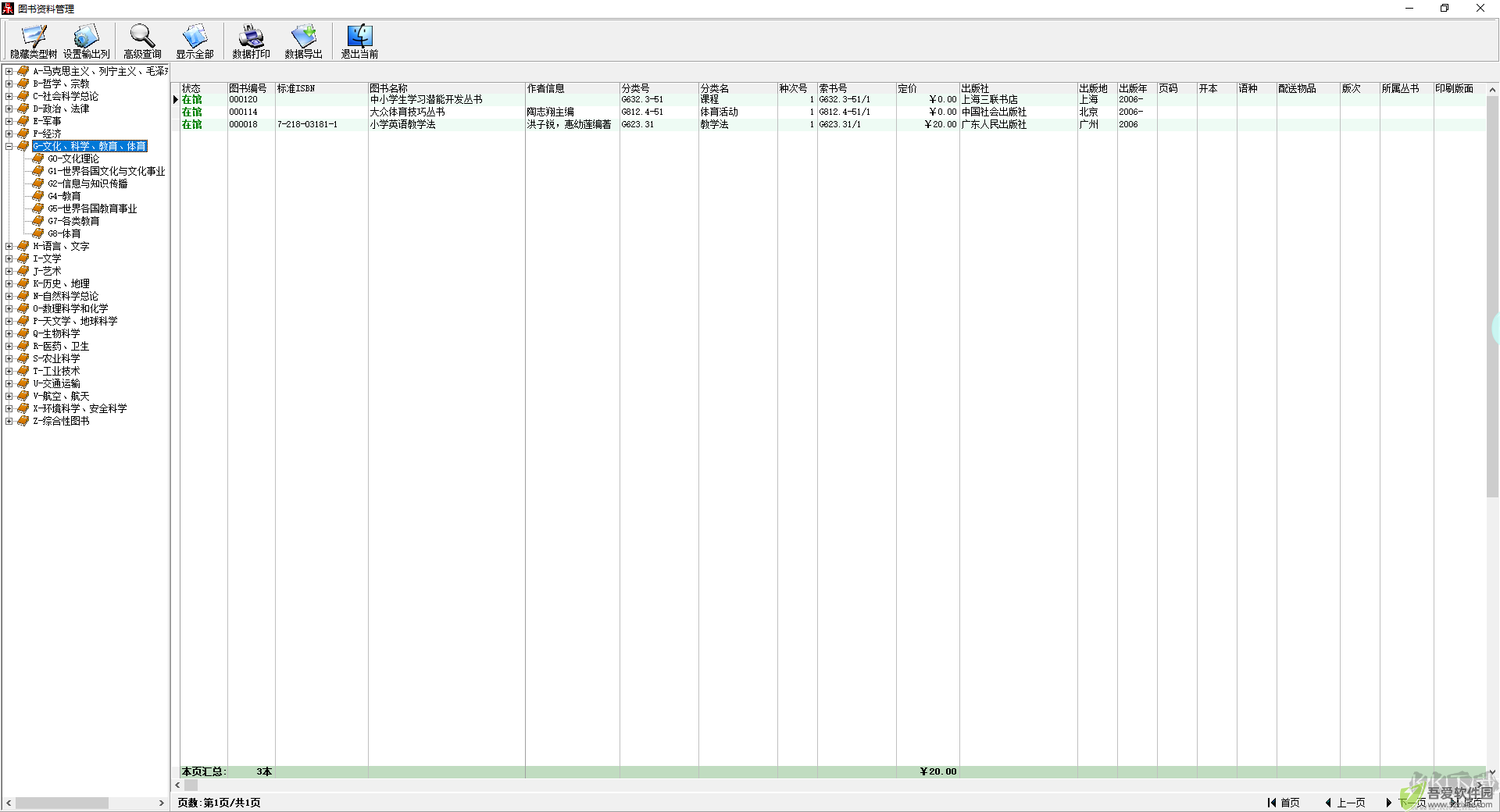Viewport: 1500px width, 812px height.
Task: Click the tree panel left scroll arrow
Action: [9, 803]
